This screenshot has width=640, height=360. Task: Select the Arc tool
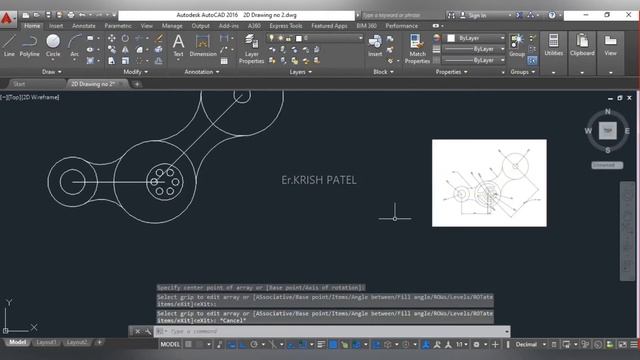(74, 45)
